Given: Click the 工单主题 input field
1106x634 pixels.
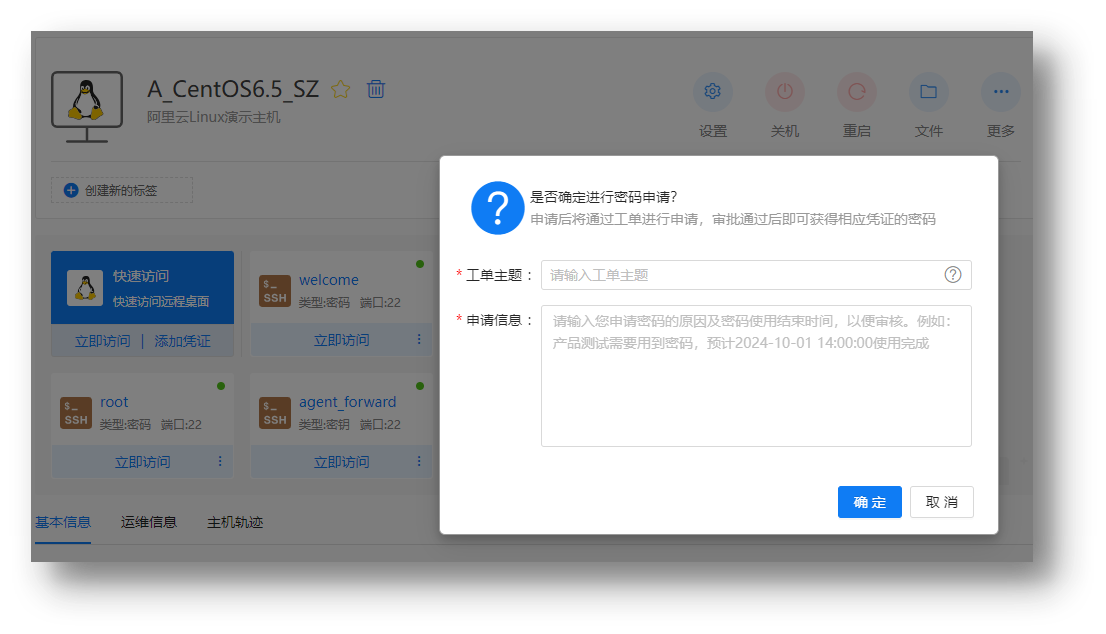Looking at the screenshot, I should pyautogui.click(x=740, y=275).
